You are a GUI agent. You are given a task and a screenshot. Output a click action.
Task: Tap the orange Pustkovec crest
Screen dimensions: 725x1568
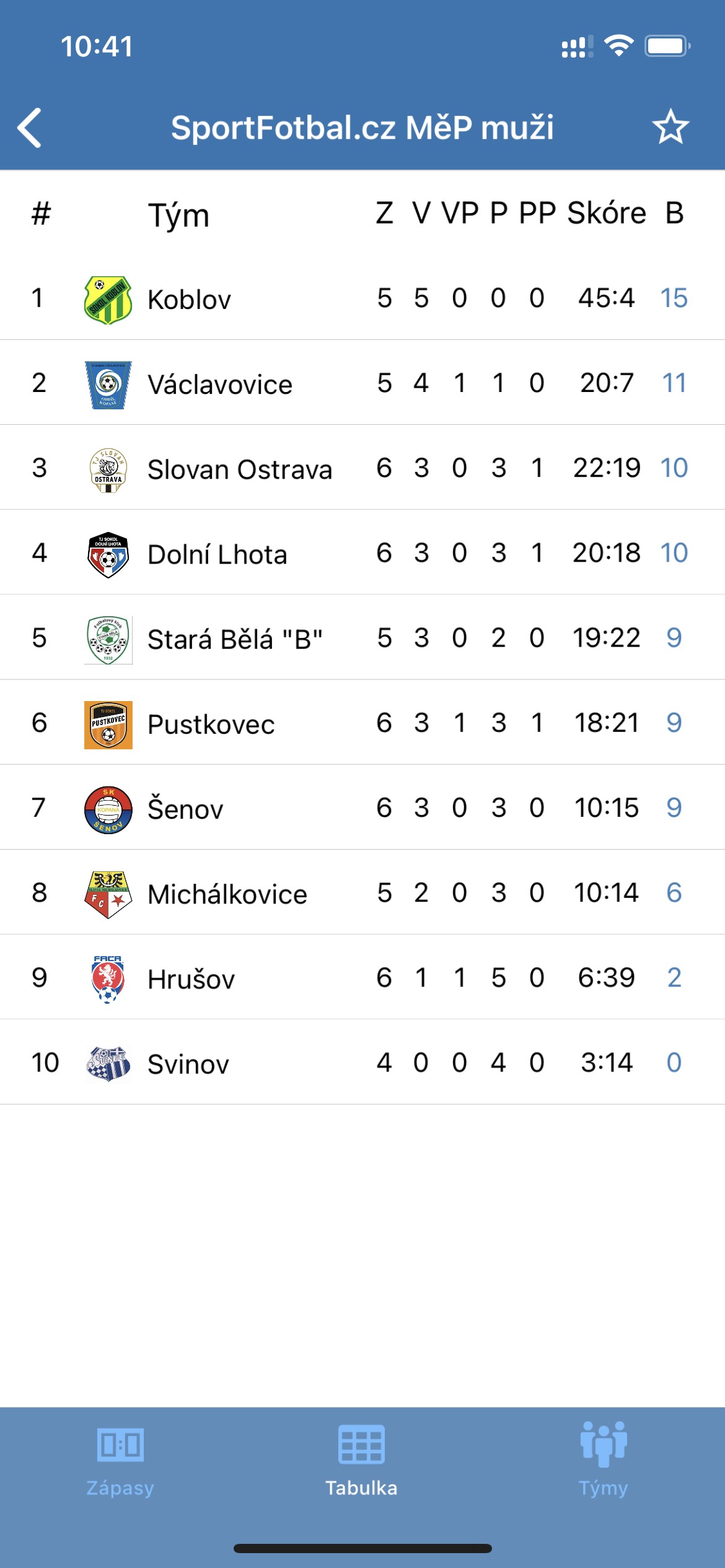tap(108, 725)
